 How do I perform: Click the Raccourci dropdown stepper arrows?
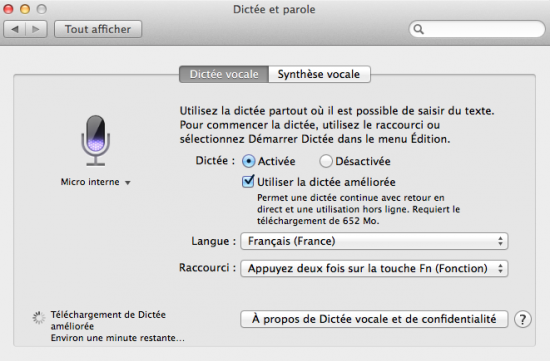click(x=500, y=268)
